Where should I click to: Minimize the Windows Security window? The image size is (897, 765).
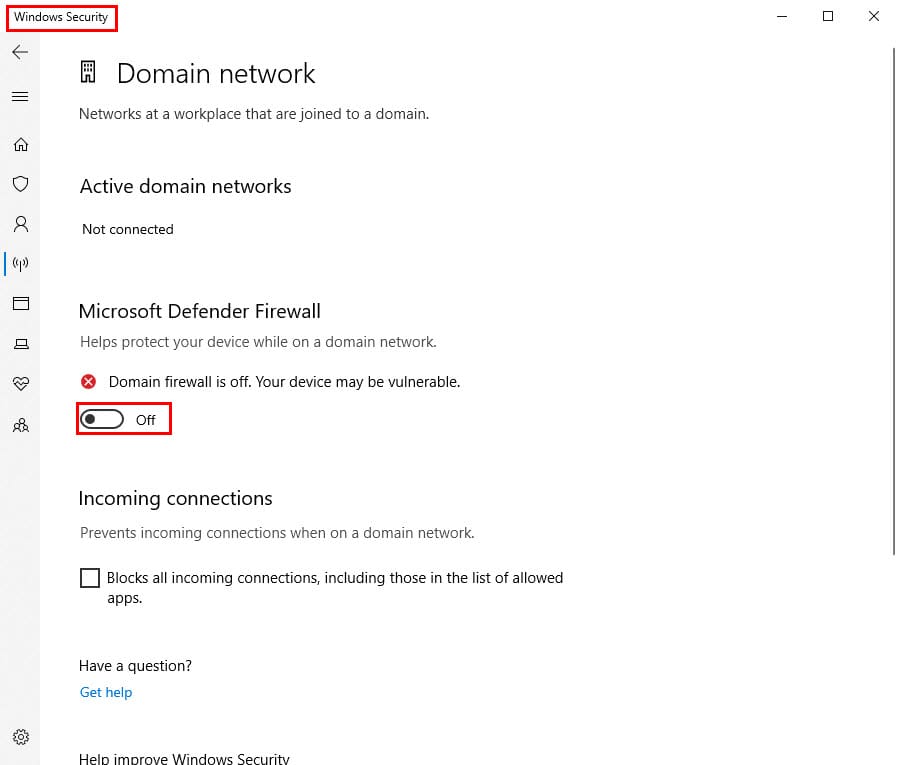click(781, 16)
